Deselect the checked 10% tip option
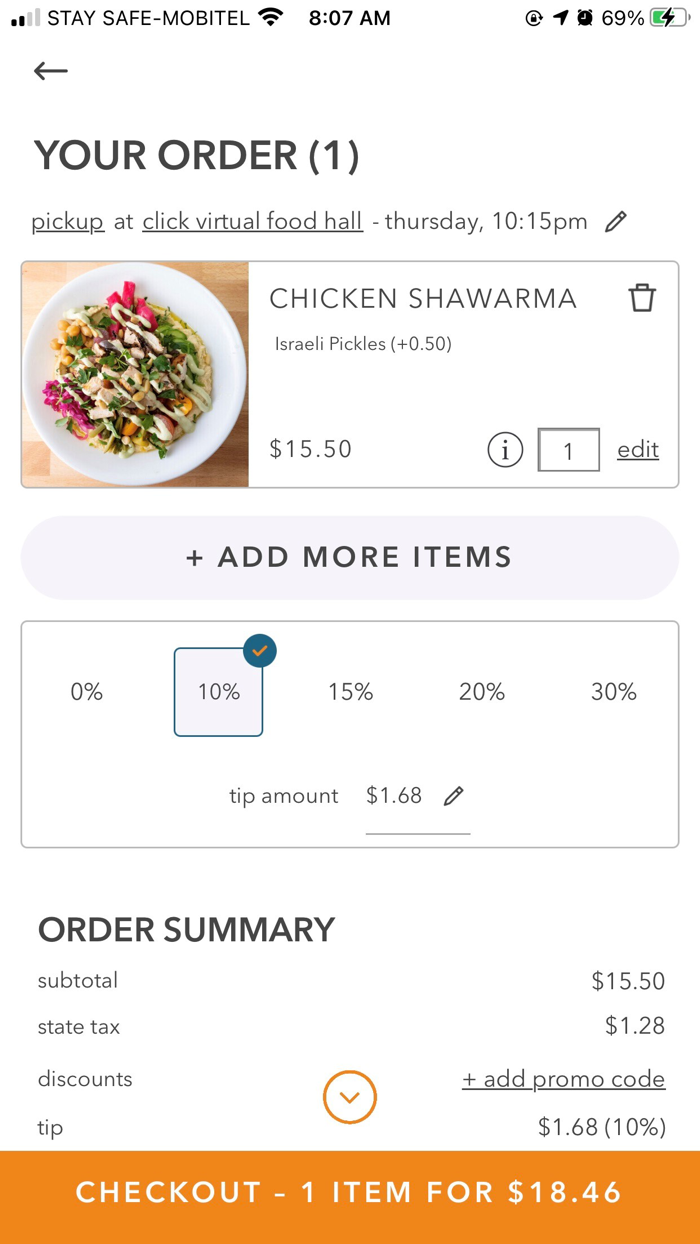700x1244 pixels. coord(218,691)
